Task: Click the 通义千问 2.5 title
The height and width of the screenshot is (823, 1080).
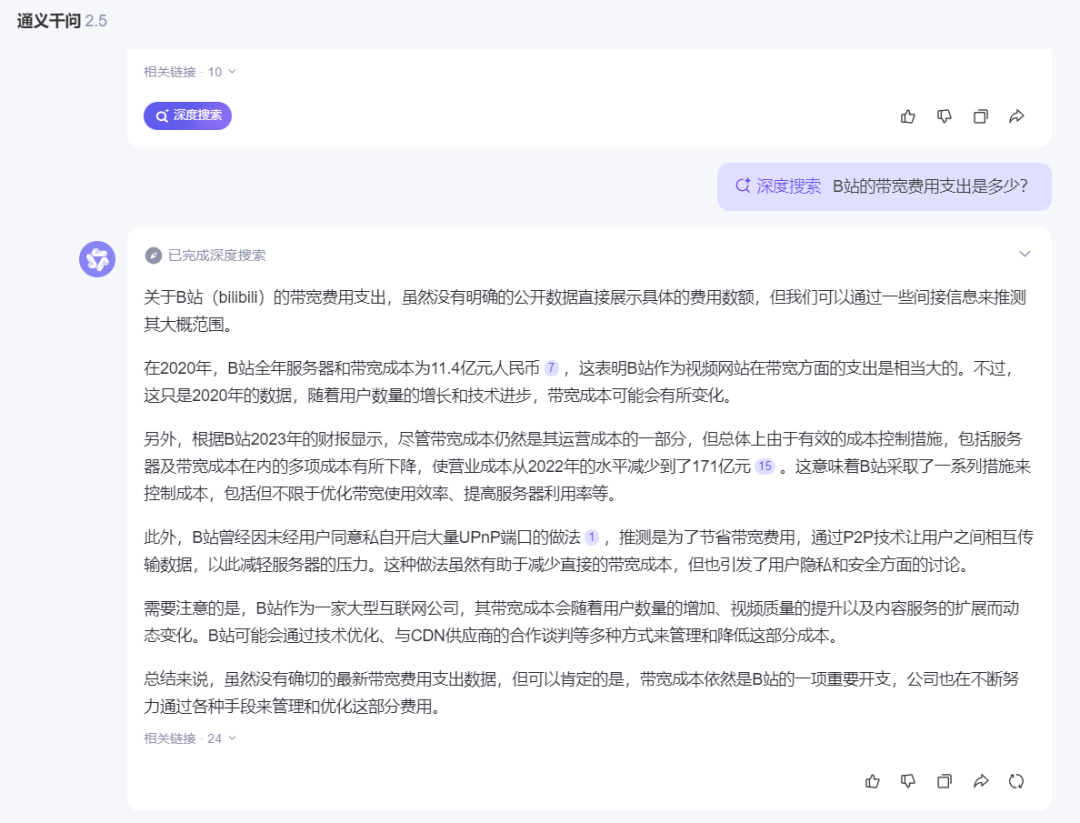Action: pyautogui.click(x=62, y=21)
